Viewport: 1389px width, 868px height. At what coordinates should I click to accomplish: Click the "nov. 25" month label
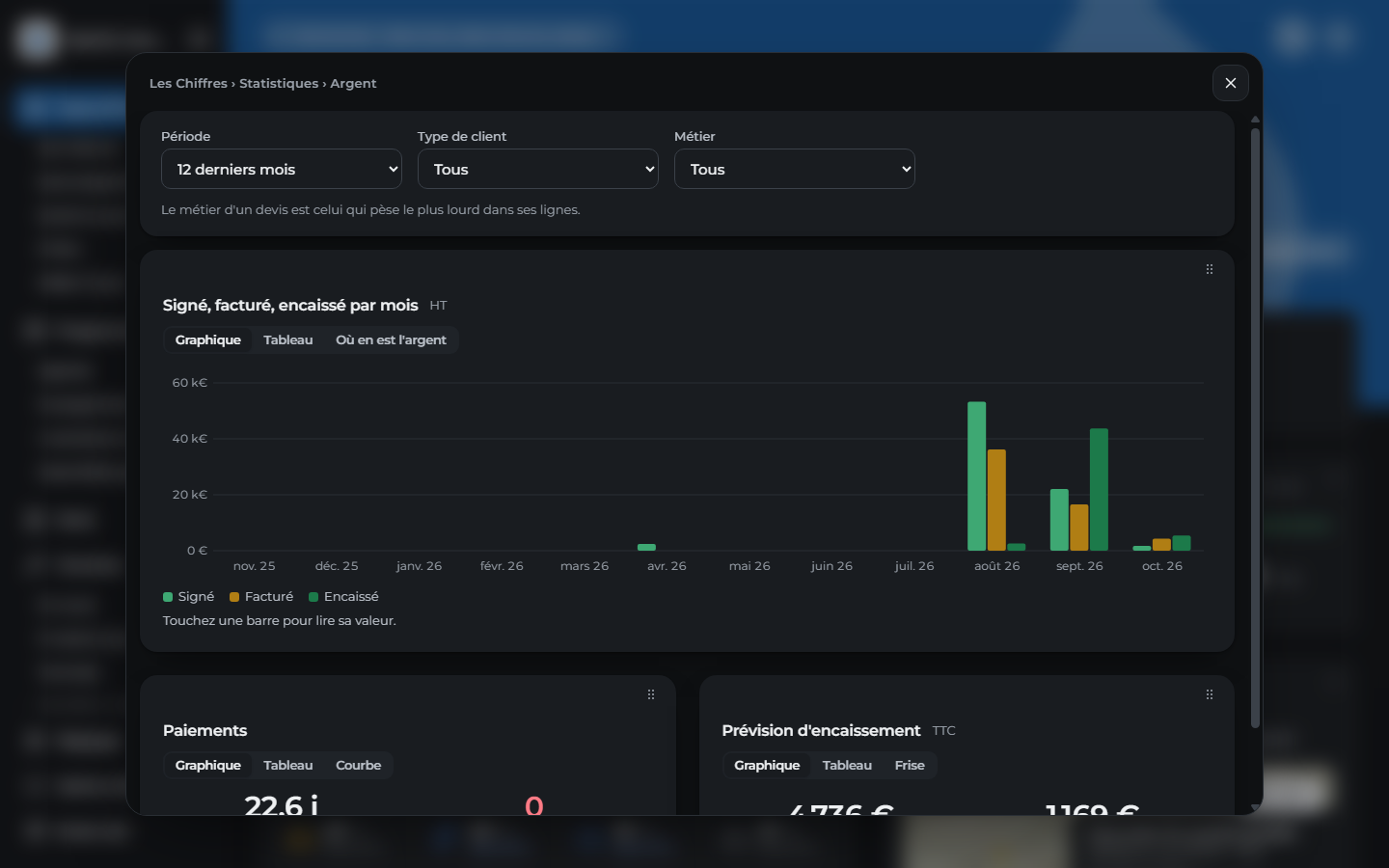coord(255,566)
